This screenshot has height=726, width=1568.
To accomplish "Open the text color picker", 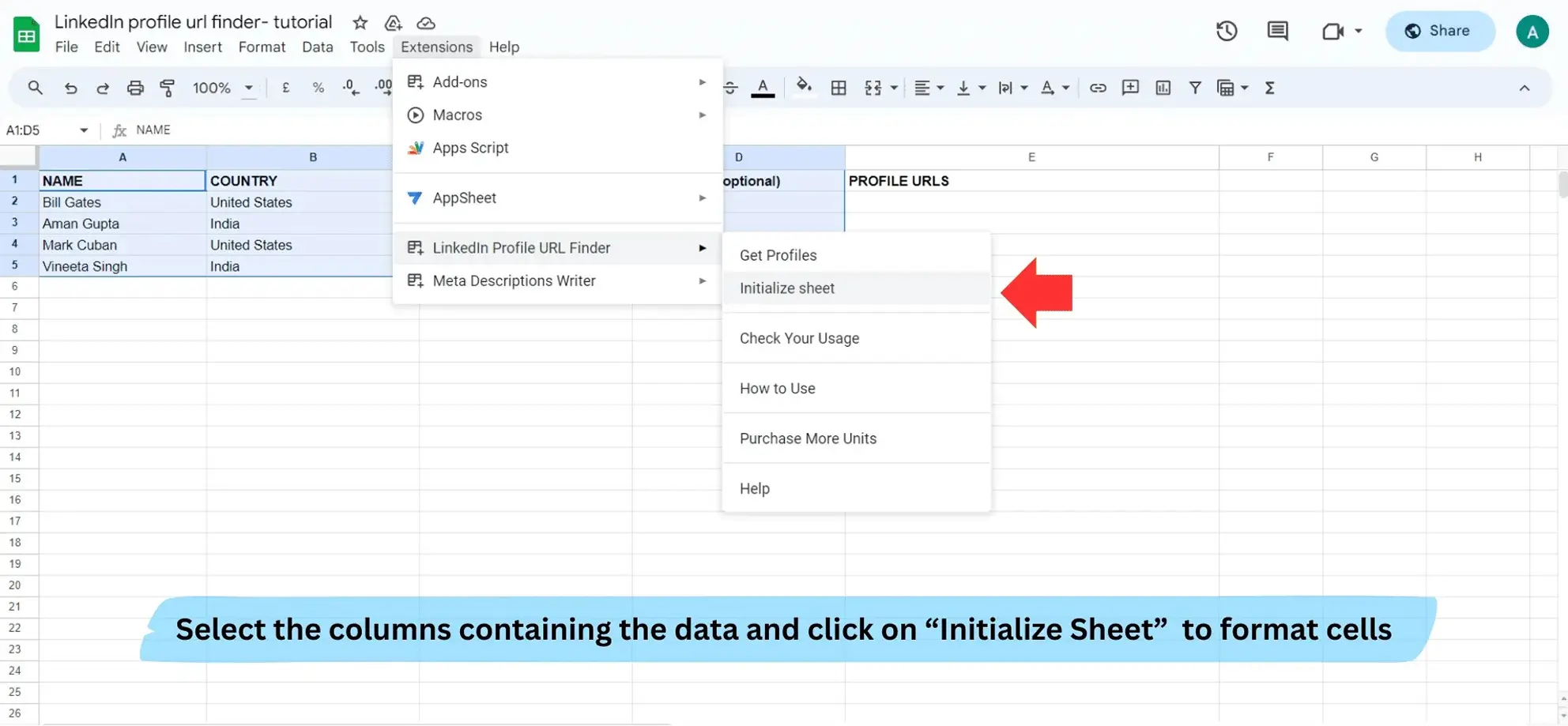I will point(763,88).
